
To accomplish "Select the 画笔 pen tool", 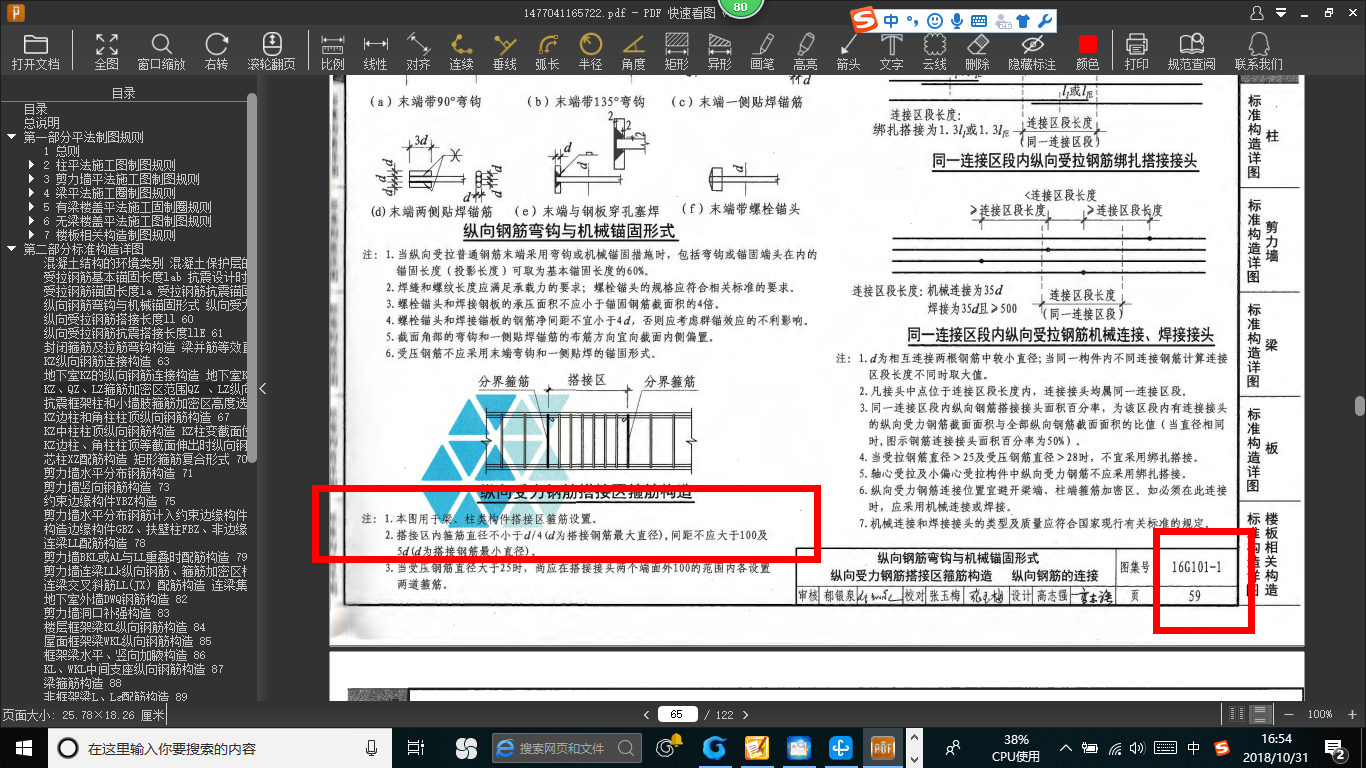I will click(x=763, y=52).
